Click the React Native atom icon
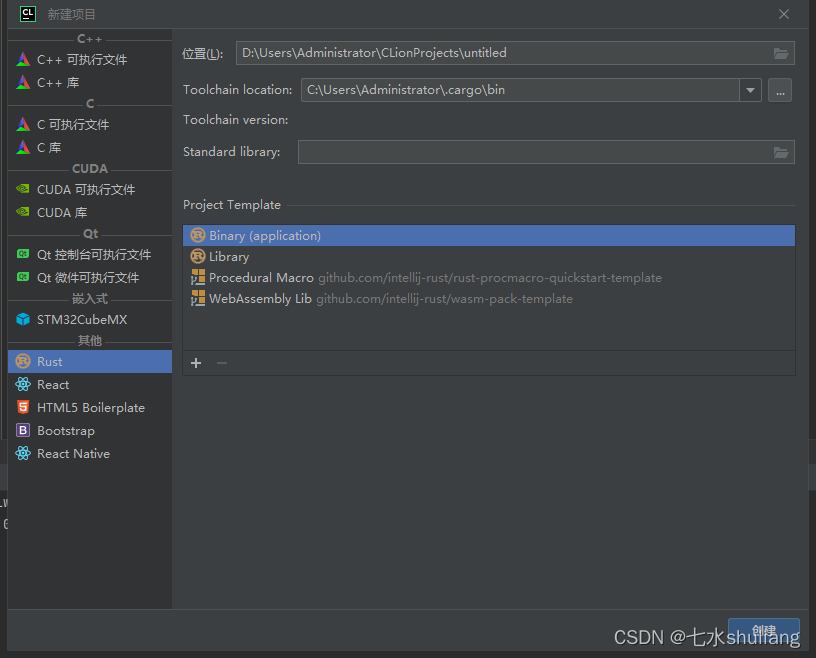 23,453
